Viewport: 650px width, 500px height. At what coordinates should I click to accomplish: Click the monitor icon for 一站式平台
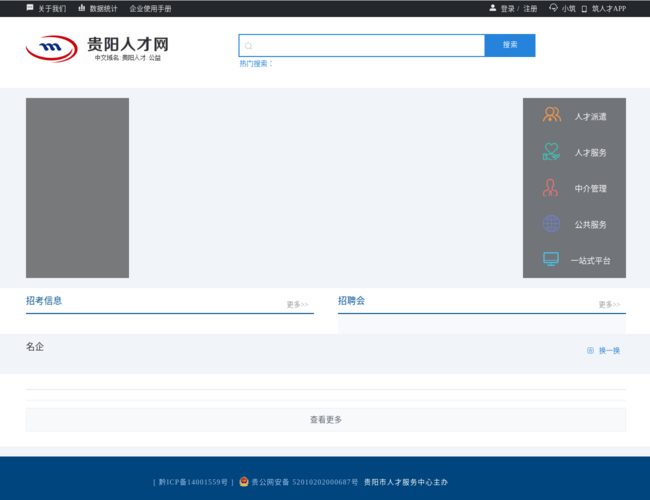coord(551,260)
